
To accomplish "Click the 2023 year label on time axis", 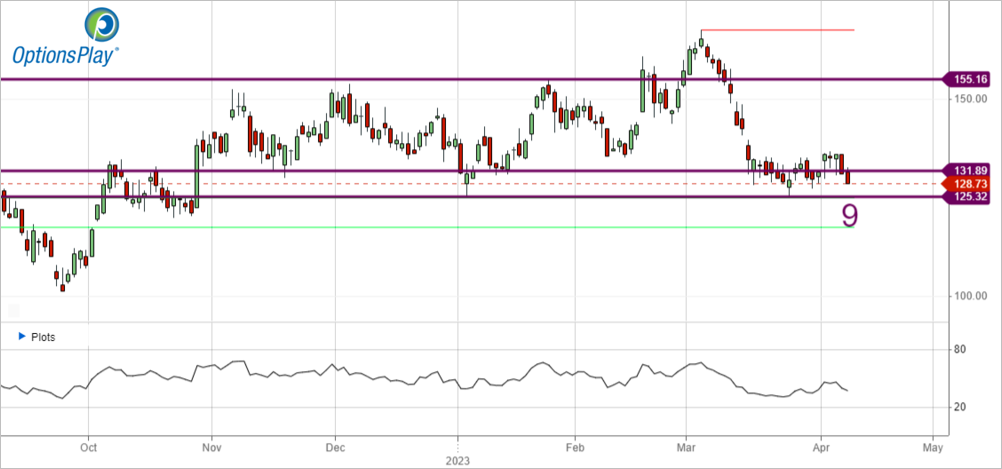I will tap(458, 460).
